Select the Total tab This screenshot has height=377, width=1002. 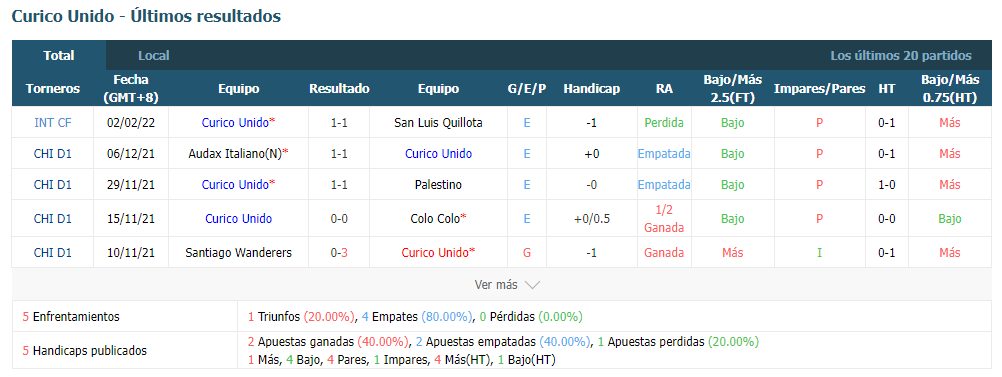coord(59,56)
